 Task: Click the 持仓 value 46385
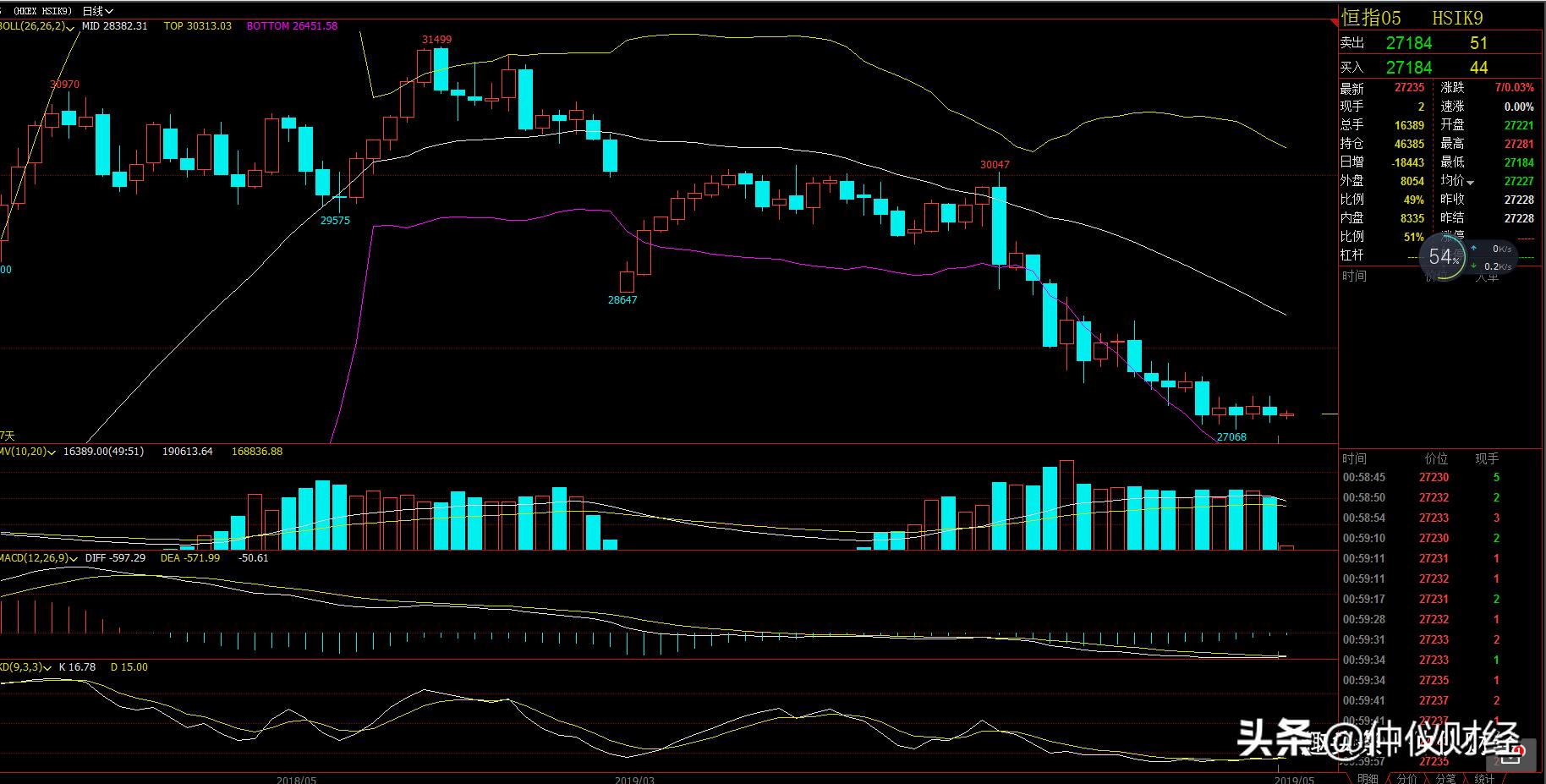coord(1409,144)
